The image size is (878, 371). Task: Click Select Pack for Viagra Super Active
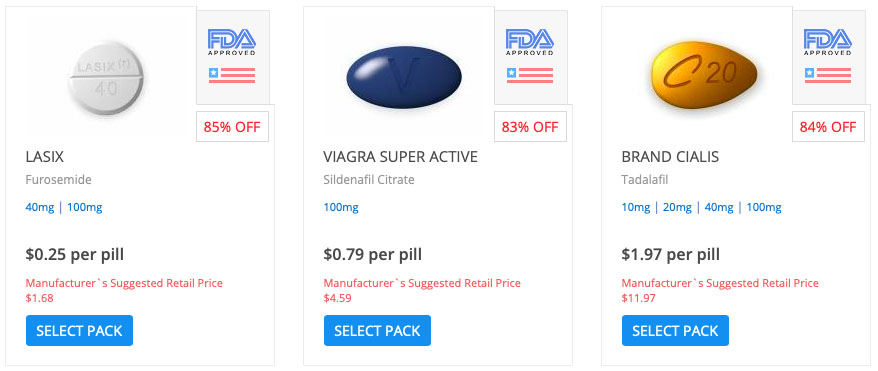tap(377, 331)
